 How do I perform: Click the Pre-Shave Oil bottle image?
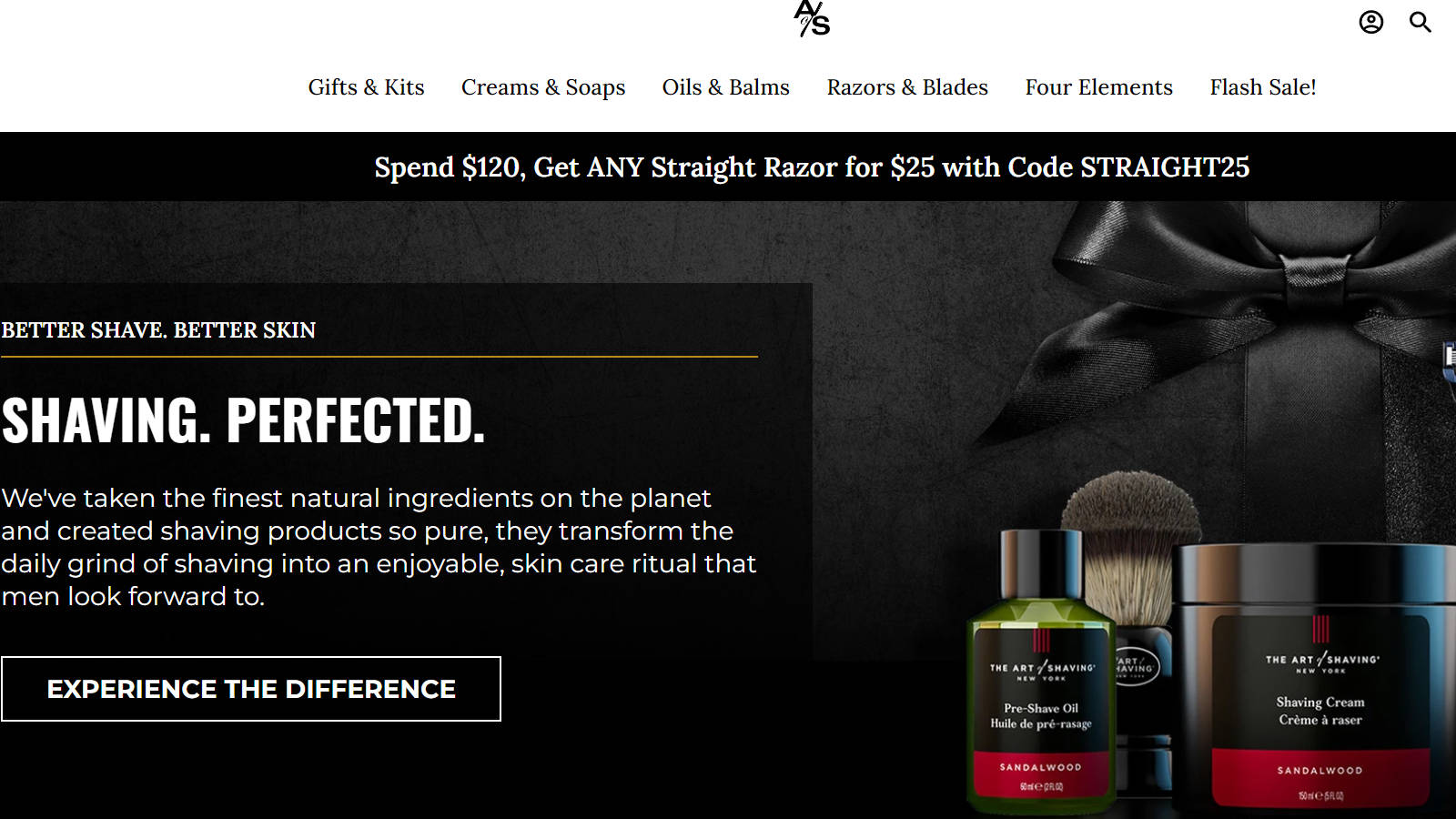(x=1041, y=673)
